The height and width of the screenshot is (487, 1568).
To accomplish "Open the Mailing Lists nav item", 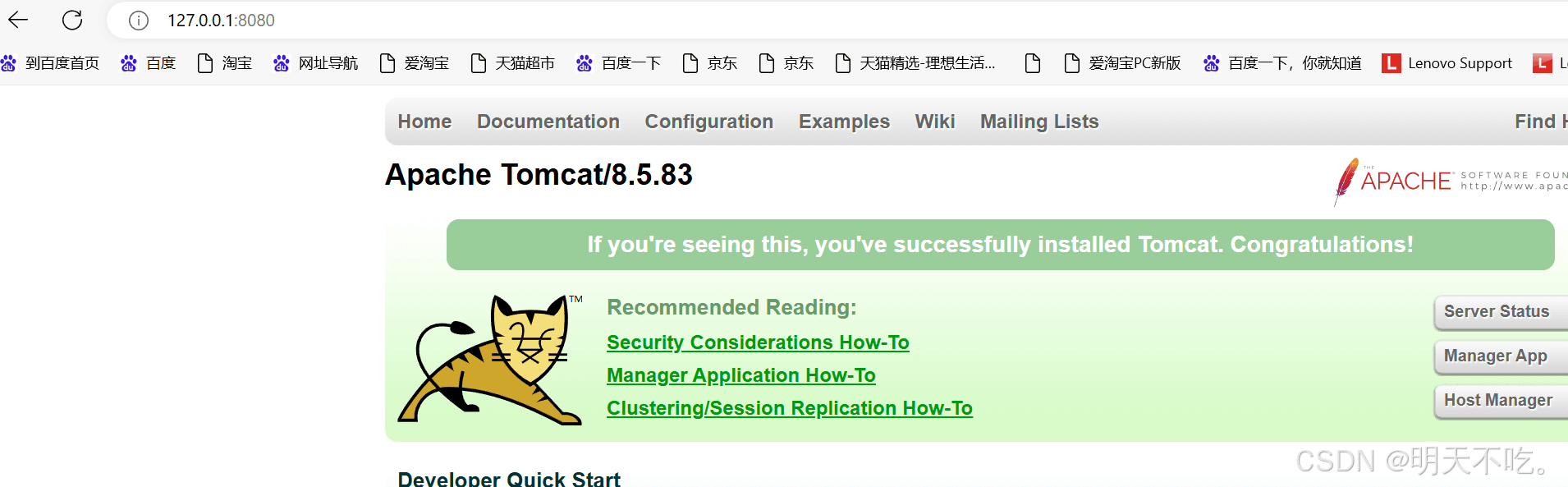I will pyautogui.click(x=1038, y=122).
